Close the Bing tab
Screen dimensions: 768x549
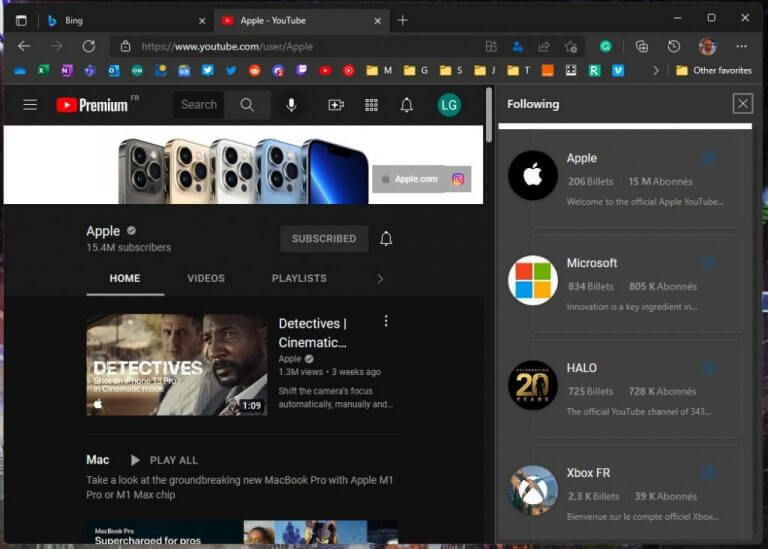click(202, 21)
